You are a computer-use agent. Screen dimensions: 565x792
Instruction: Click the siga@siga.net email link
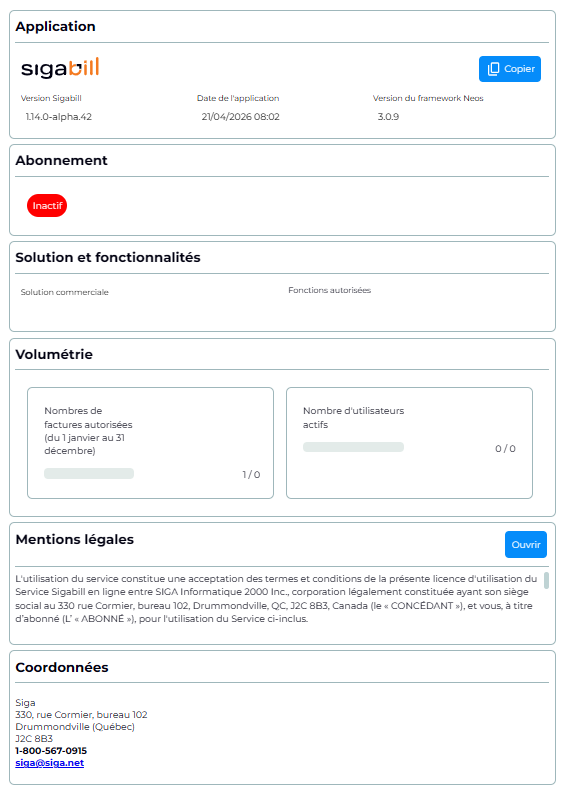tap(49, 763)
